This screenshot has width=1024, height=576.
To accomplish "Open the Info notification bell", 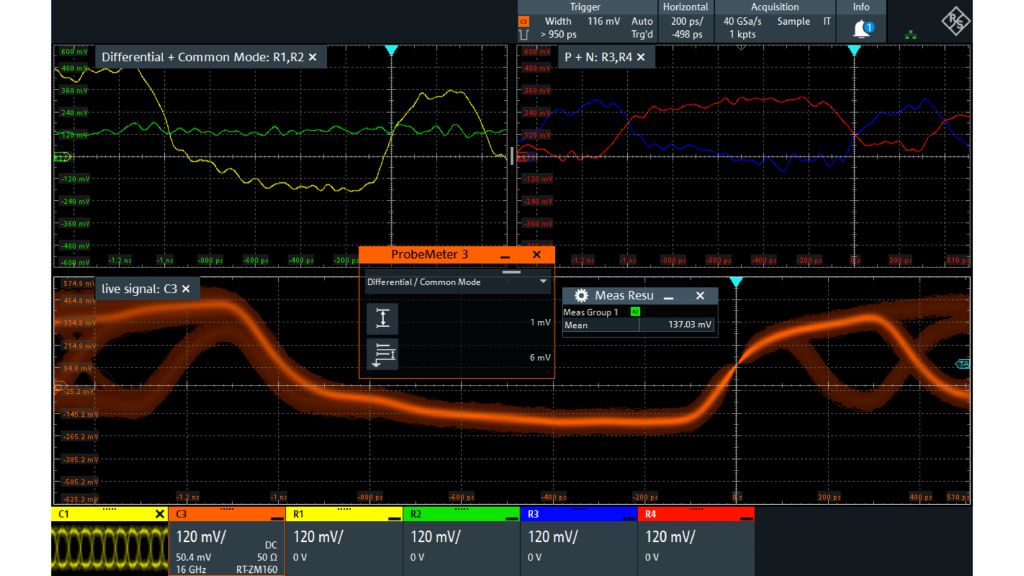I will pos(860,28).
